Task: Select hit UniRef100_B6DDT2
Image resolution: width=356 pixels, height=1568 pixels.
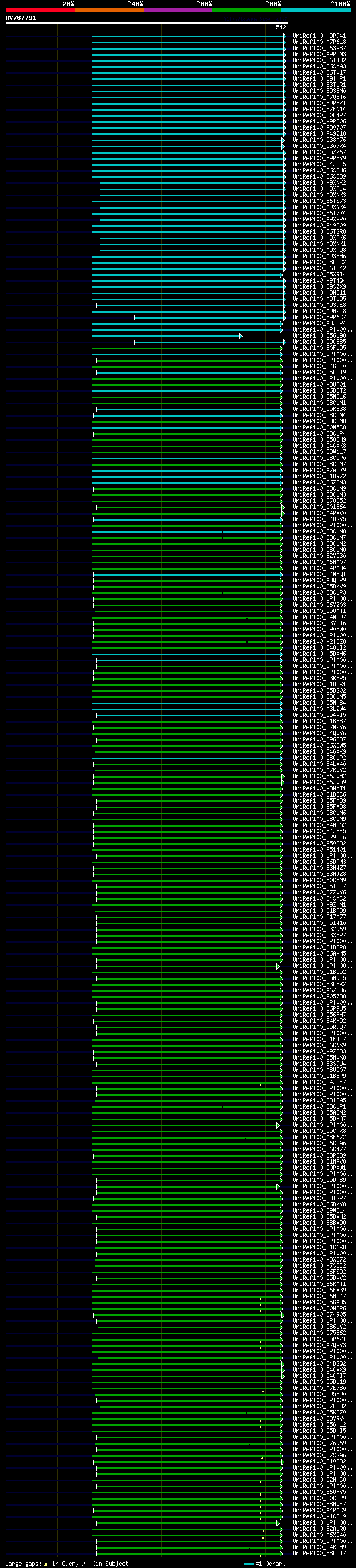Action: [319, 391]
